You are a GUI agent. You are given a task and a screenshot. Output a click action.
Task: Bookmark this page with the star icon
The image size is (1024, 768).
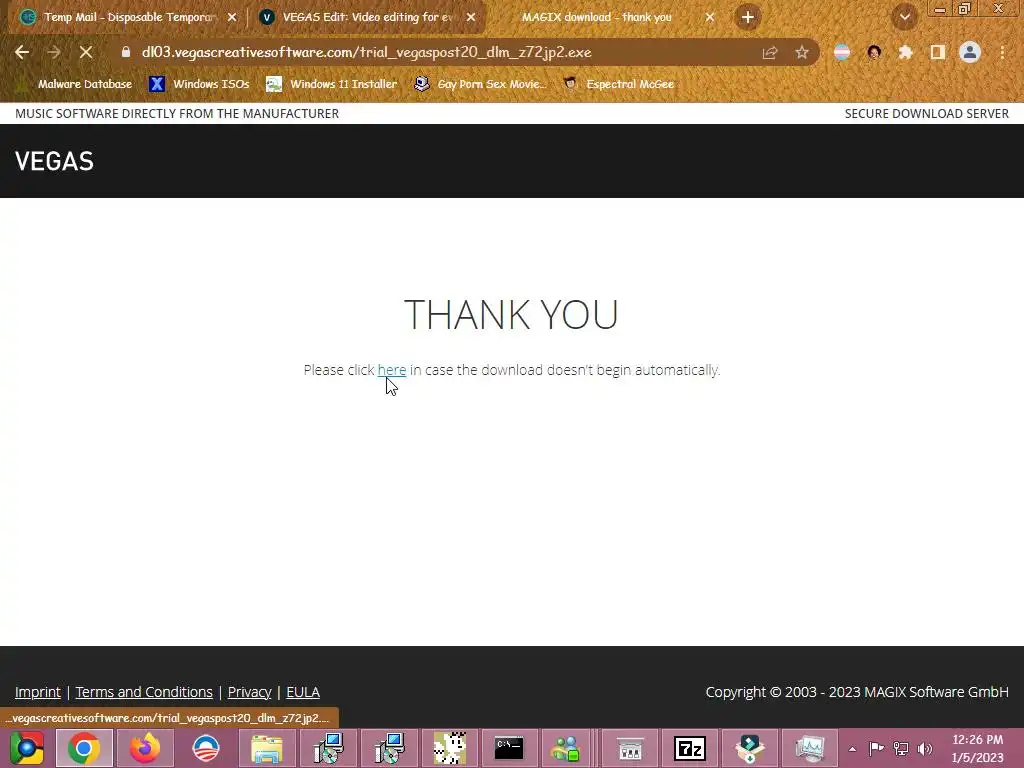coord(802,53)
